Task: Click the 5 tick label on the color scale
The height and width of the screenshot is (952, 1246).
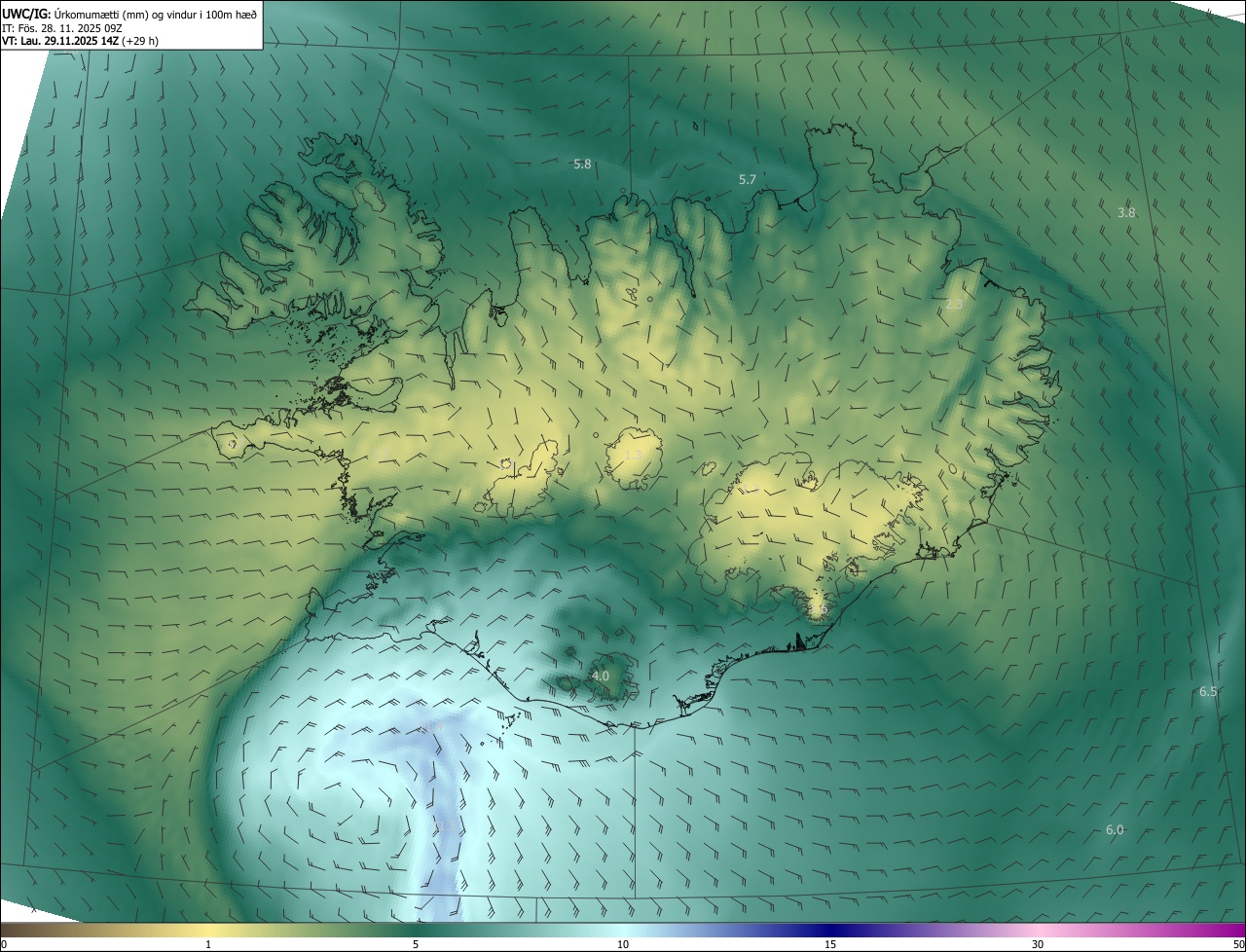Action: 416,944
